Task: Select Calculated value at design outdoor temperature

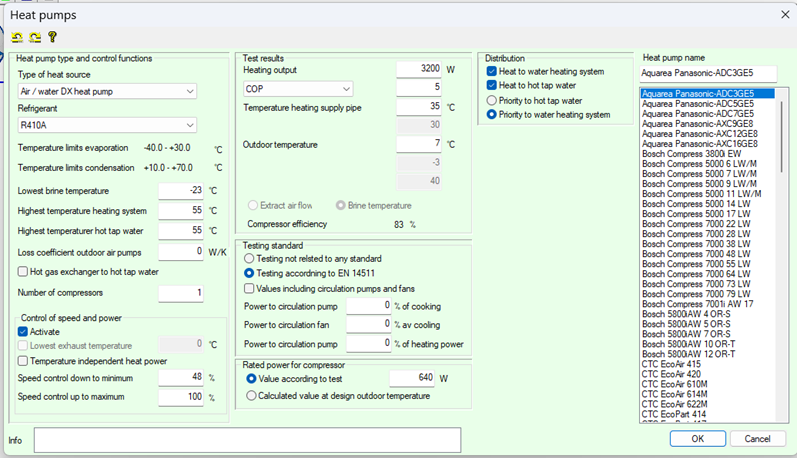Action: point(251,396)
